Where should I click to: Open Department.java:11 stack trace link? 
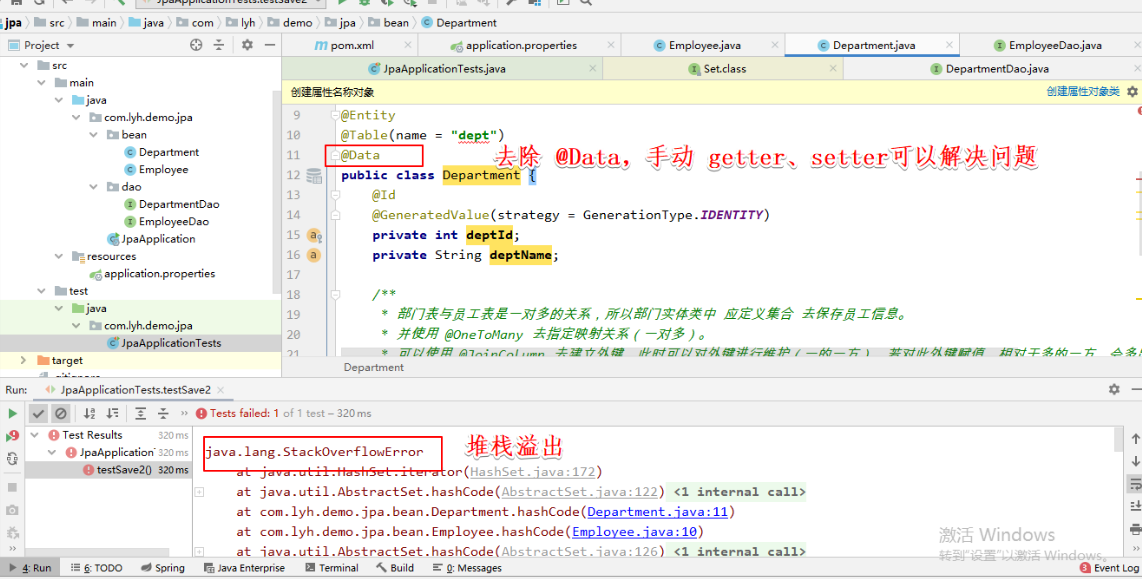(658, 512)
